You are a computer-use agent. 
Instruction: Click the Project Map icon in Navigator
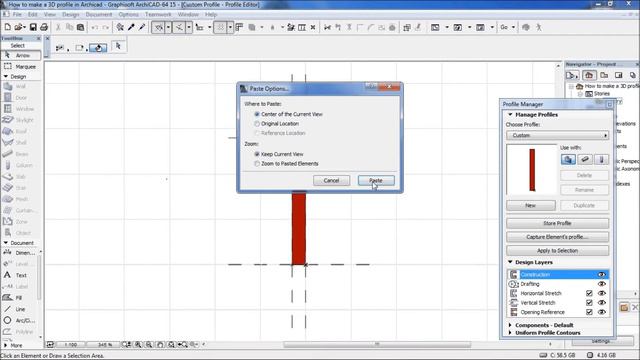pyautogui.click(x=589, y=75)
